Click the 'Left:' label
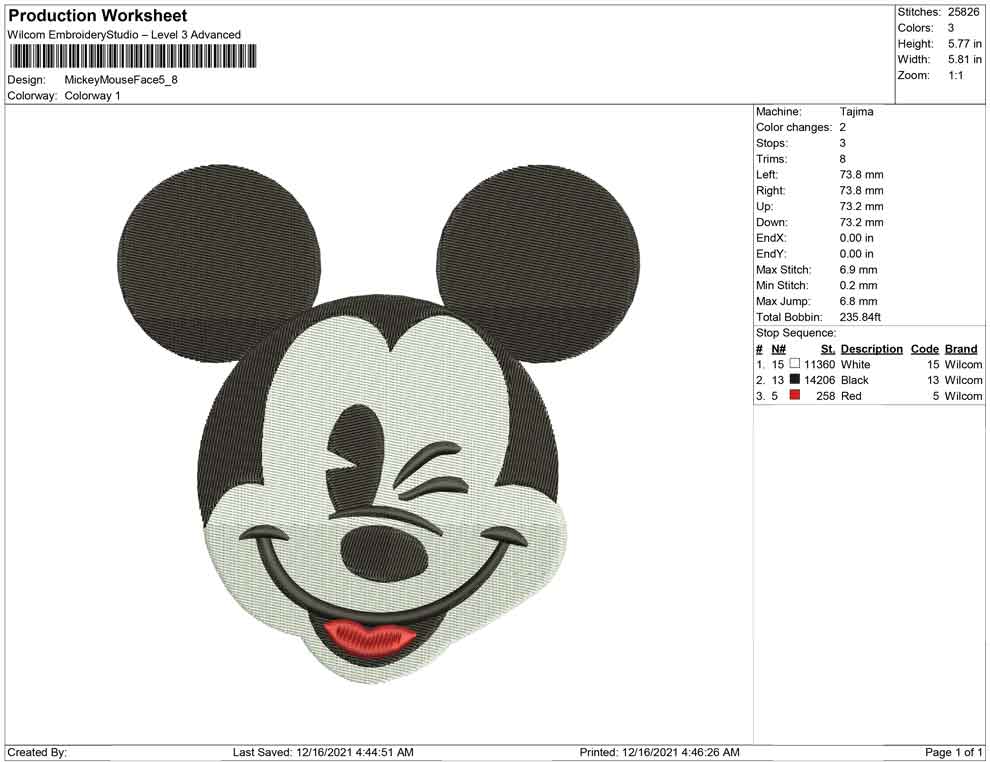Image resolution: width=990 pixels, height=762 pixels. point(767,175)
